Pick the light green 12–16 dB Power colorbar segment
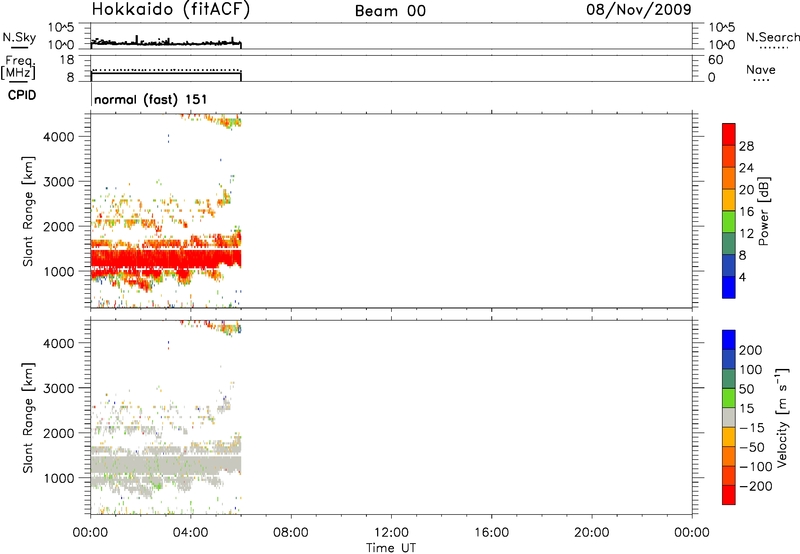This screenshot has height=554, width=800. pyautogui.click(x=729, y=221)
